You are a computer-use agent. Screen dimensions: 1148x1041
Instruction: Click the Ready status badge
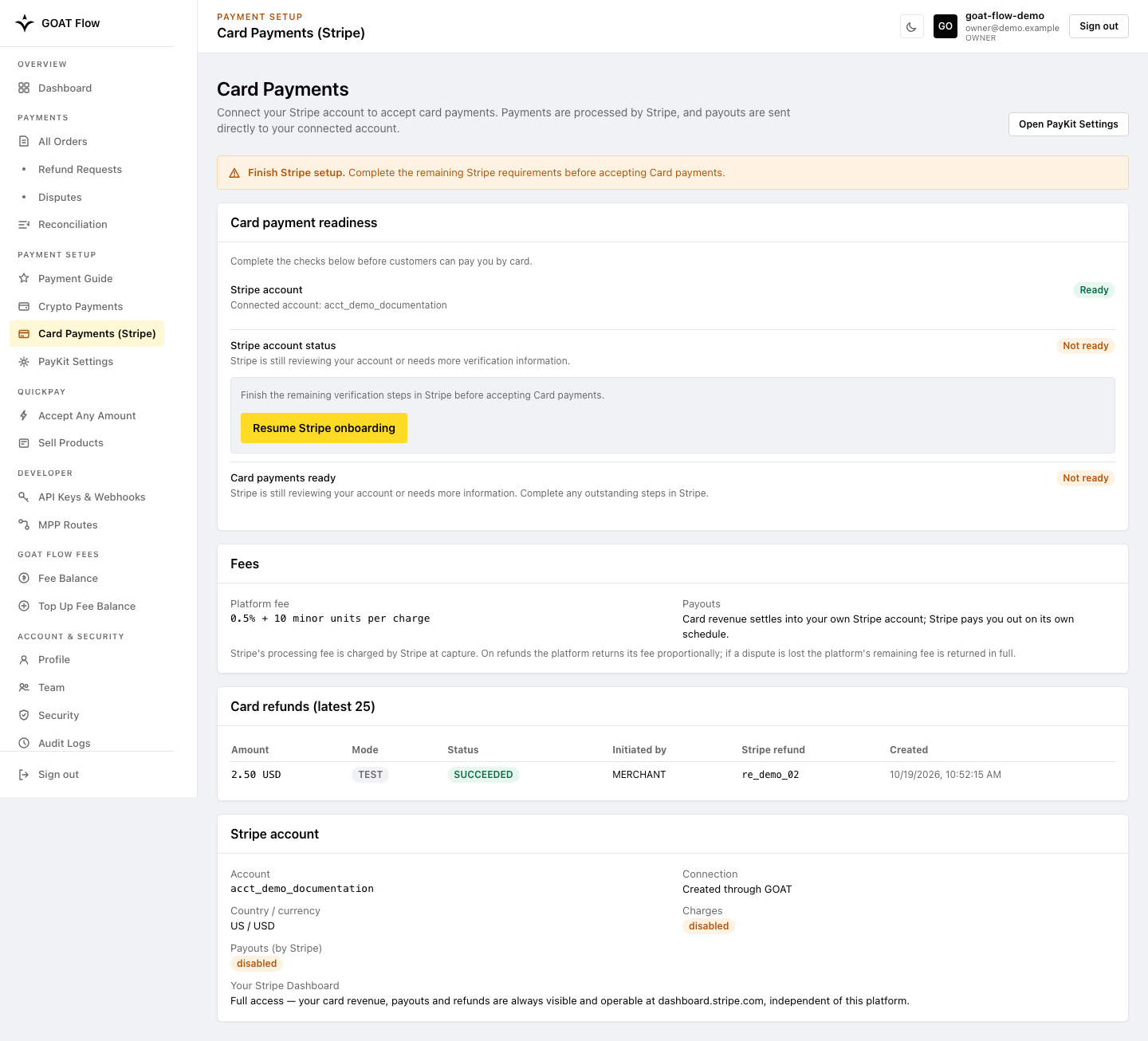coord(1094,290)
